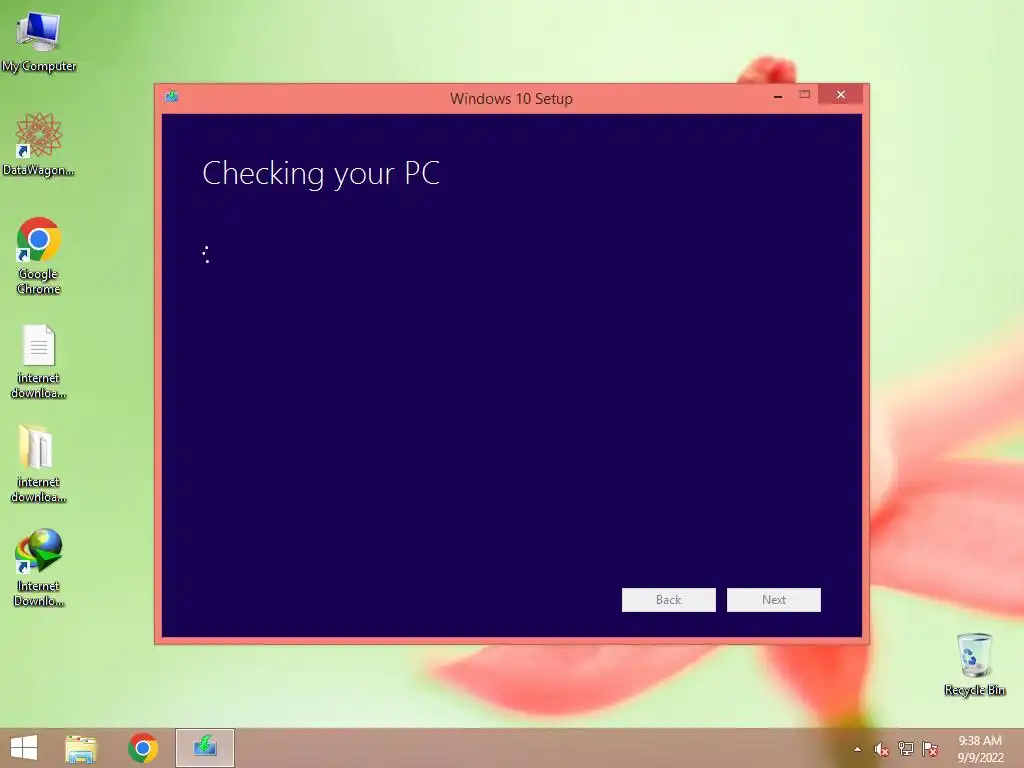The width and height of the screenshot is (1024, 768).
Task: Minimize the Windows 10 Setup window
Action: 778,95
